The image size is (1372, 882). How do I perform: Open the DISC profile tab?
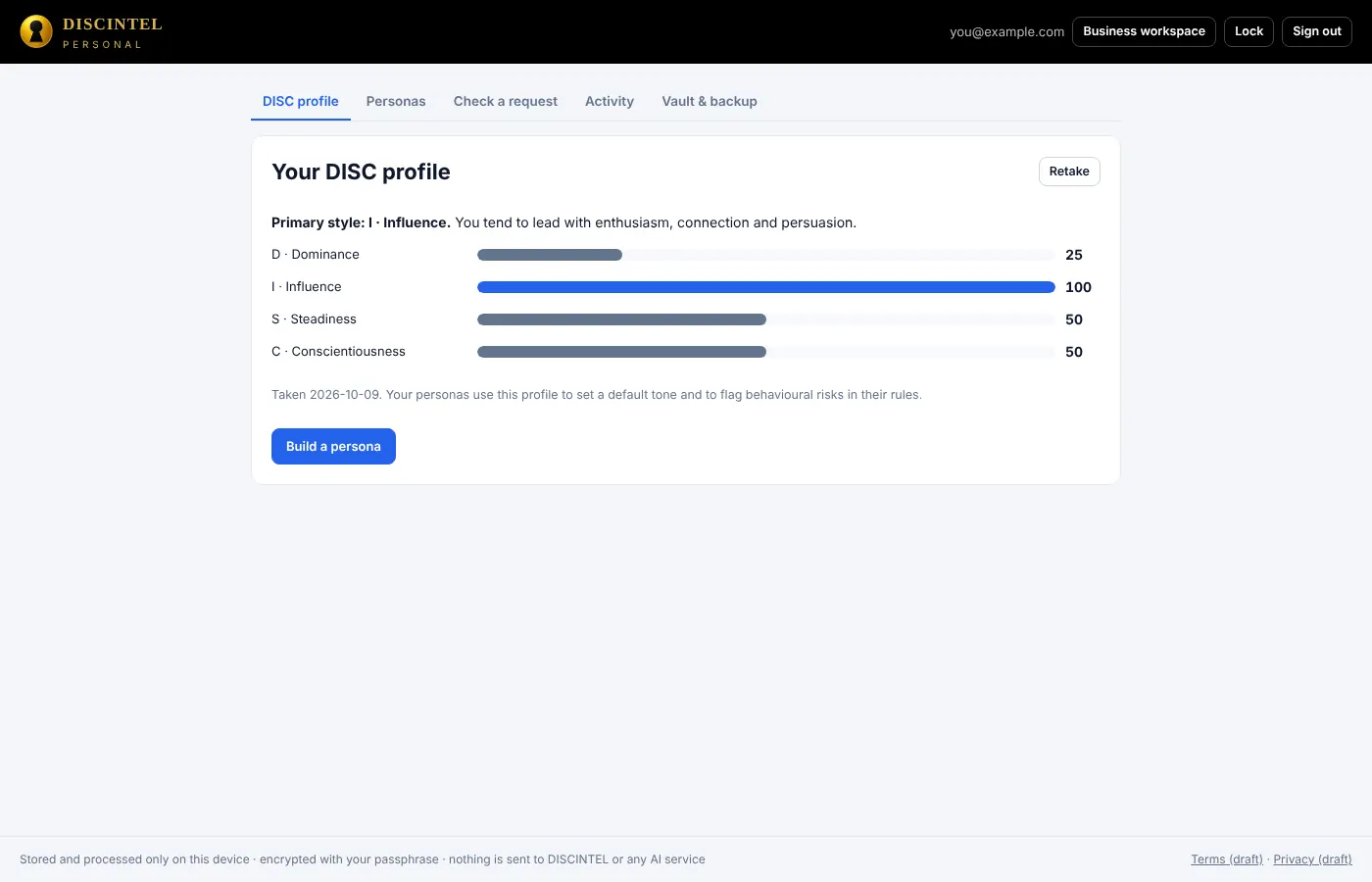tap(301, 101)
